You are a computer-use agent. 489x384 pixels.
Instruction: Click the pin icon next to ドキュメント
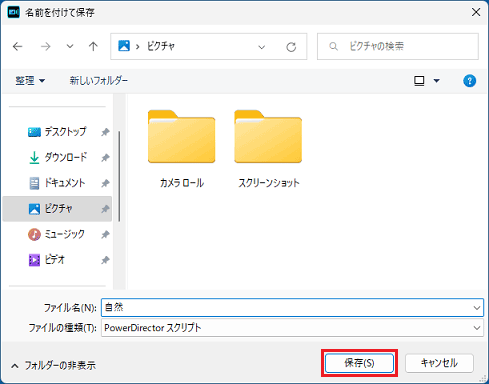click(105, 183)
